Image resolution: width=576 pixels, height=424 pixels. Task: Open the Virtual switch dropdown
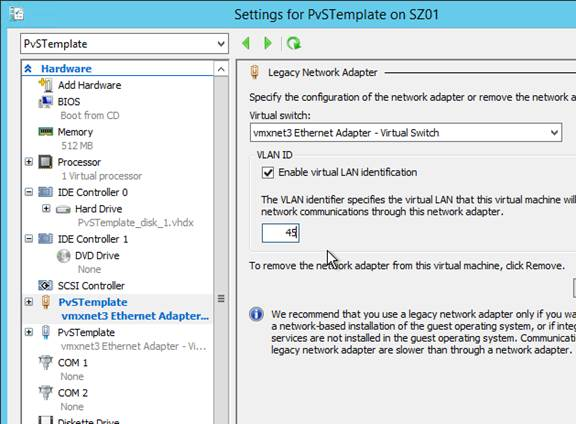[x=406, y=133]
